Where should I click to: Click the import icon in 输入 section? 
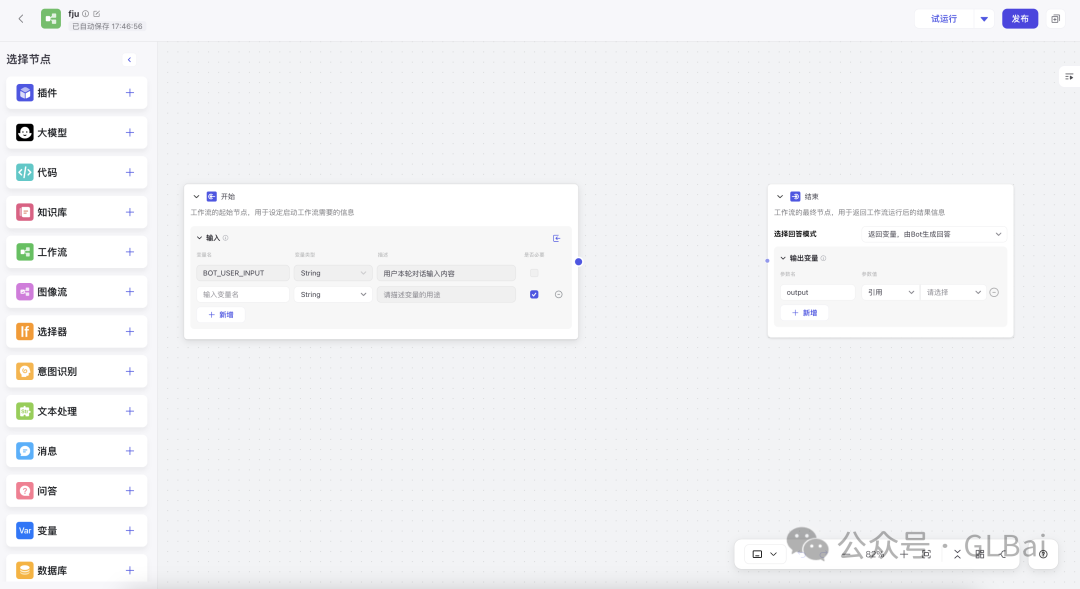[557, 238]
